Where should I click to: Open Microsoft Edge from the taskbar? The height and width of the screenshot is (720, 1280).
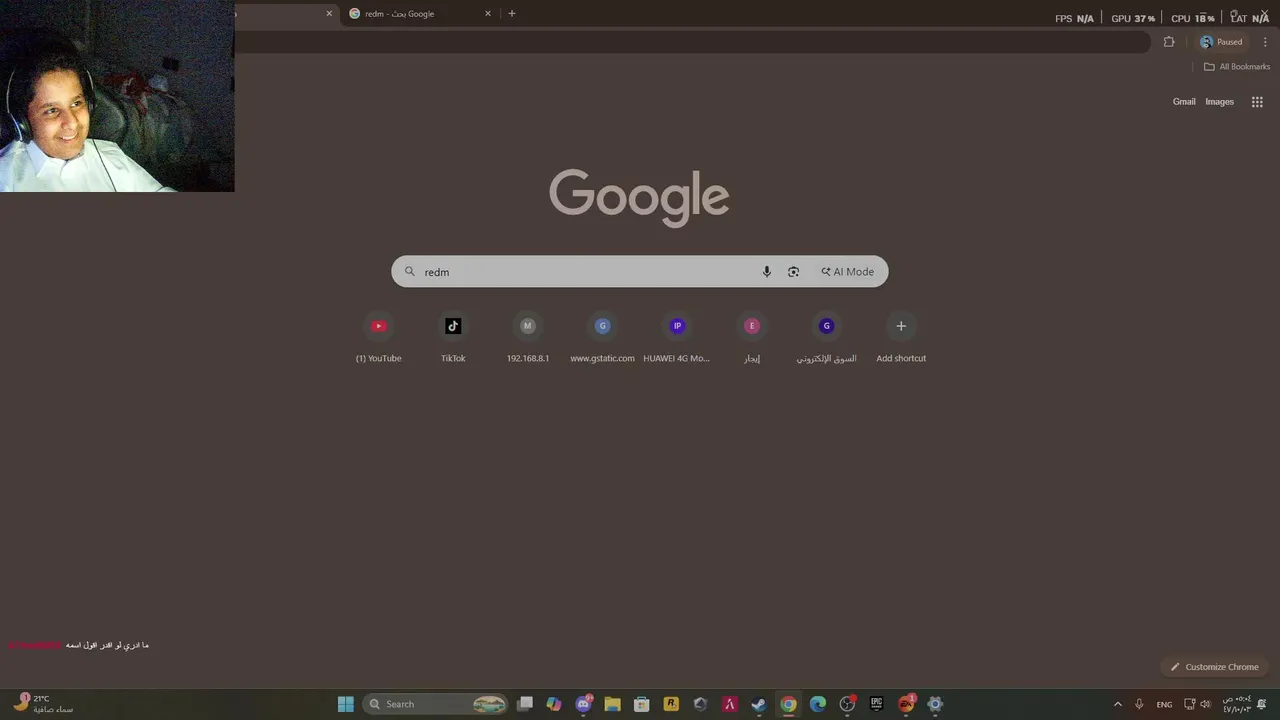[x=818, y=704]
